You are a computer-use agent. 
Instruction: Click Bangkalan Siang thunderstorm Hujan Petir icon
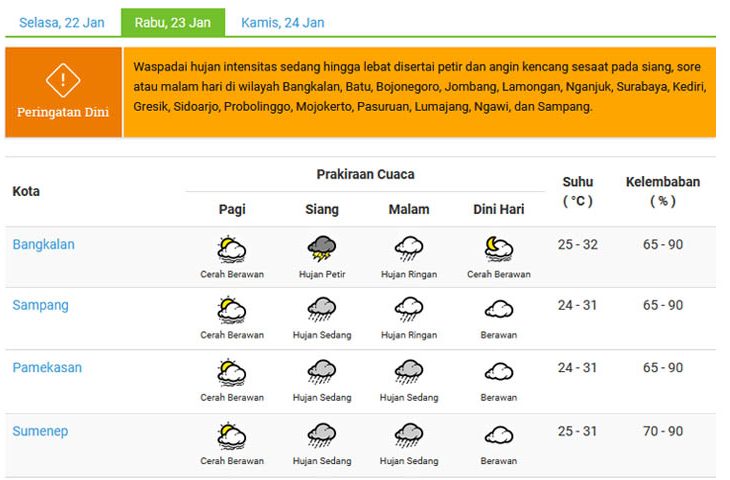pos(322,249)
